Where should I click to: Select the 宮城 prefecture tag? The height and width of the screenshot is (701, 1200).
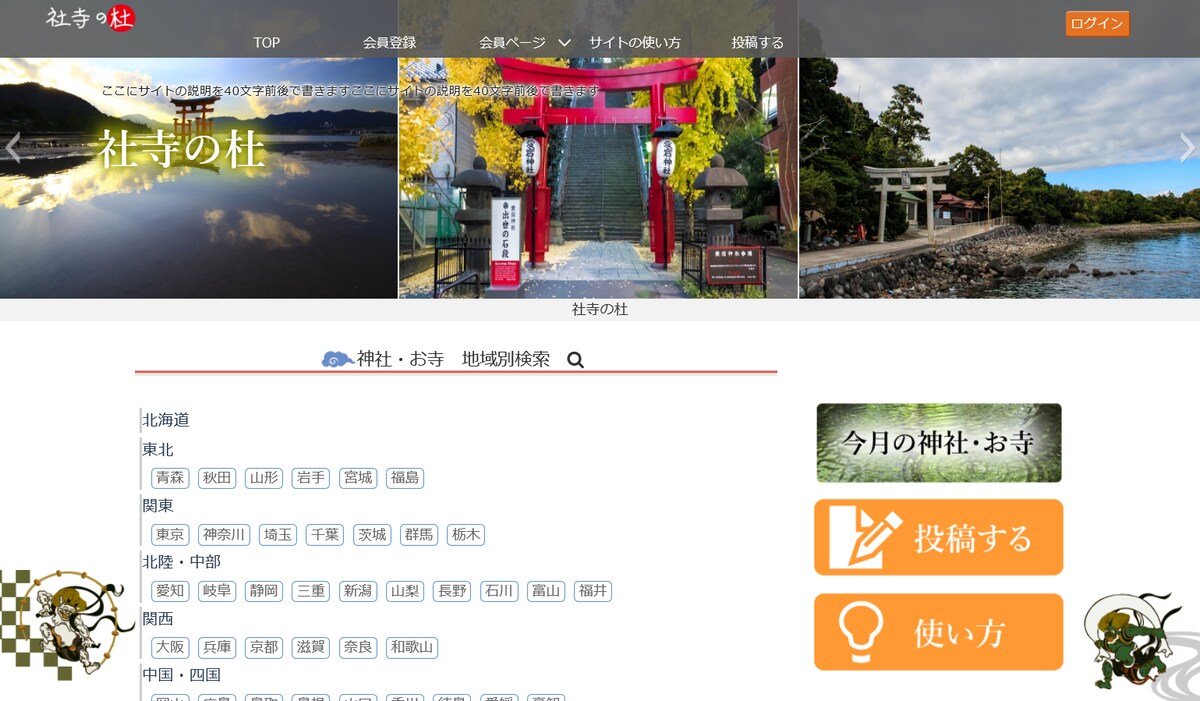tap(358, 478)
